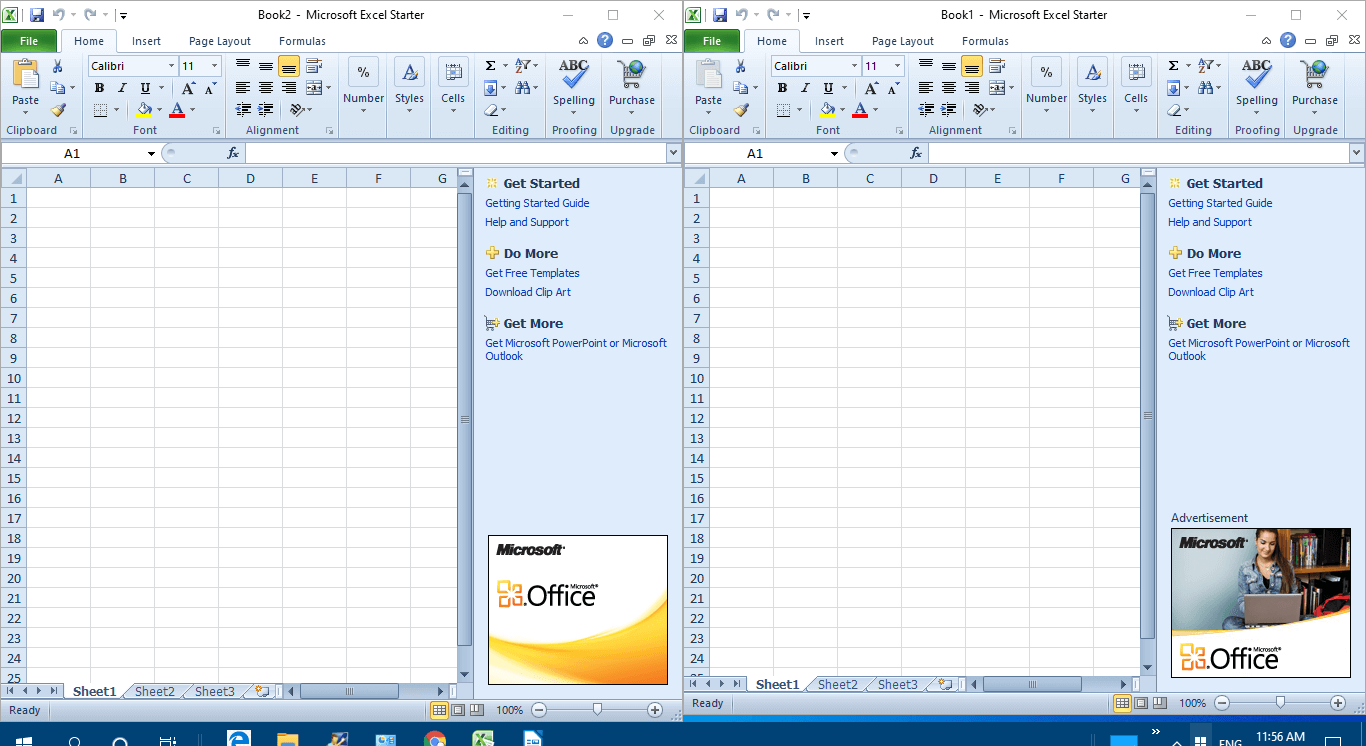
Task: Click Insert Worksheet tab icon in Book1
Action: 945,685
